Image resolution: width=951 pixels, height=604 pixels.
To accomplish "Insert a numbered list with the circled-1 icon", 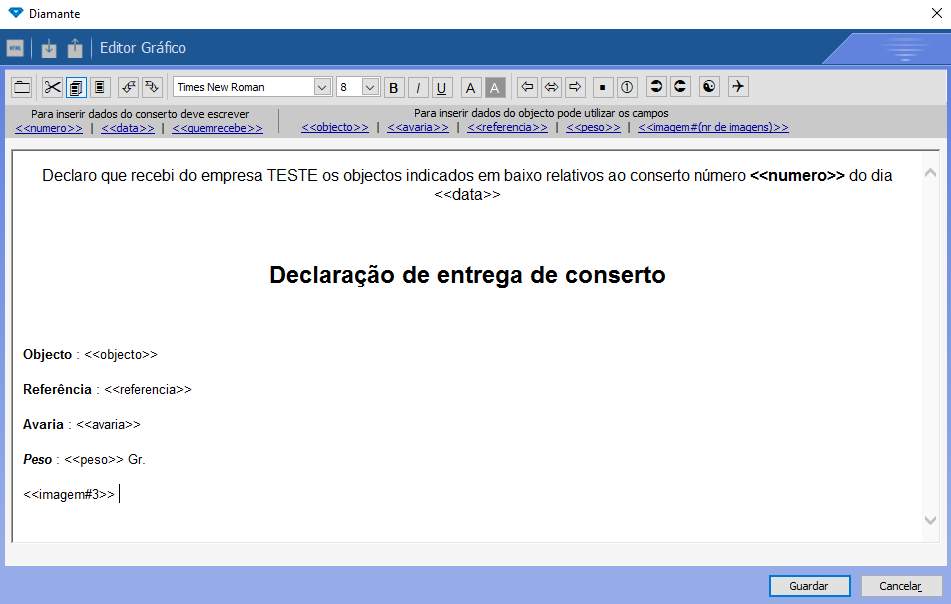I will point(627,87).
